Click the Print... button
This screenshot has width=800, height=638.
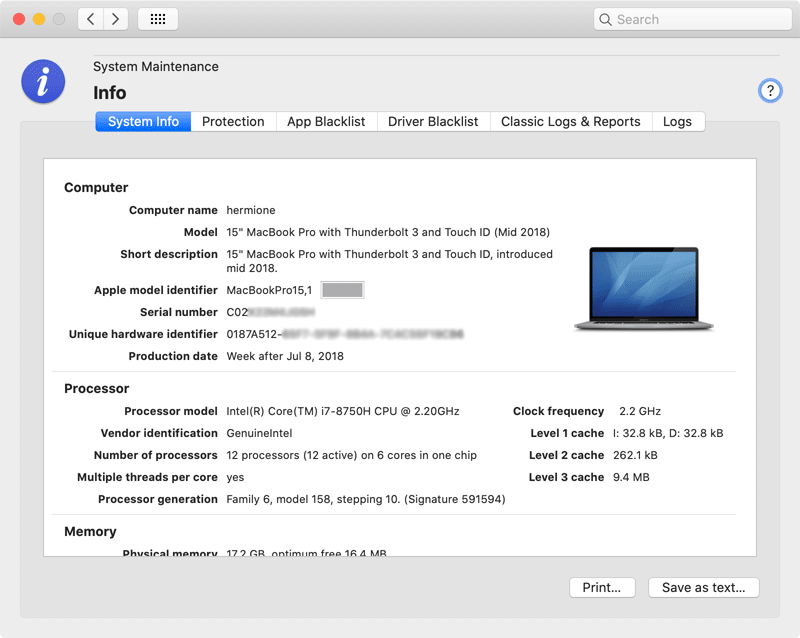[x=602, y=587]
